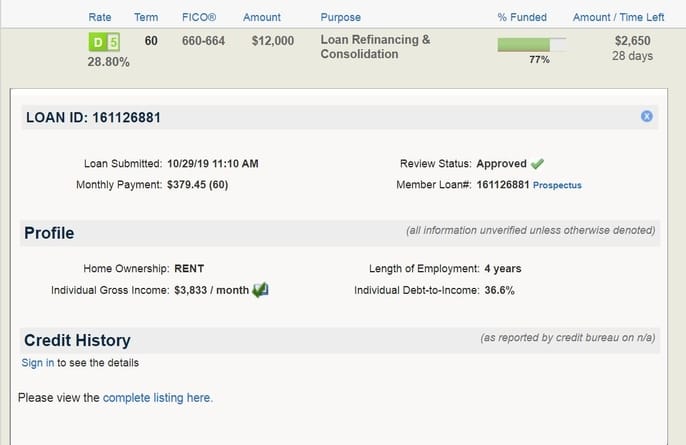
Task: Click the LOAN ID 161126881 heading
Action: point(93,118)
